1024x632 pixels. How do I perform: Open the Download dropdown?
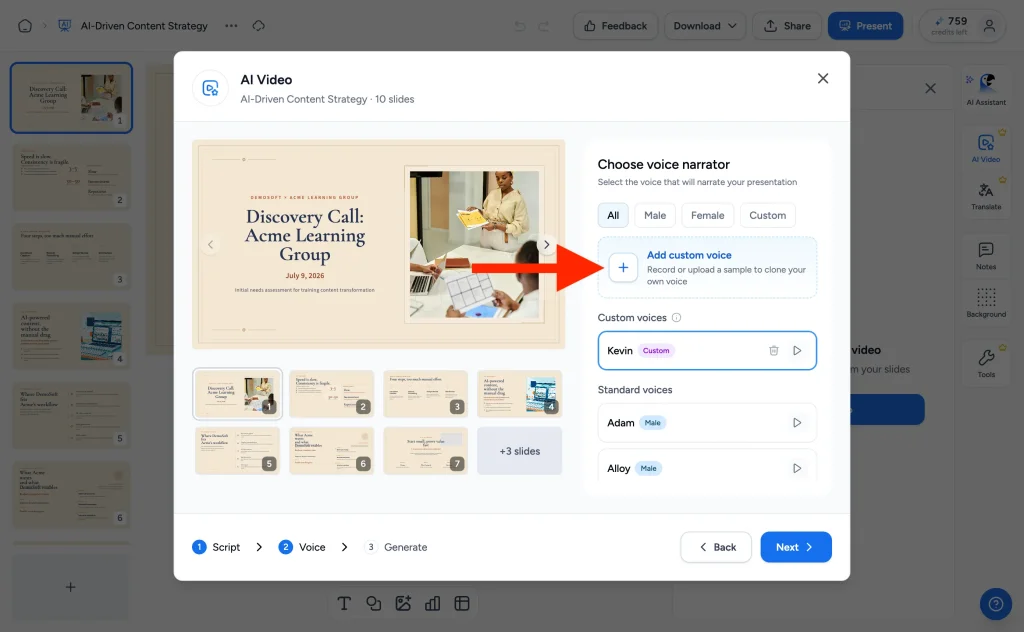705,26
